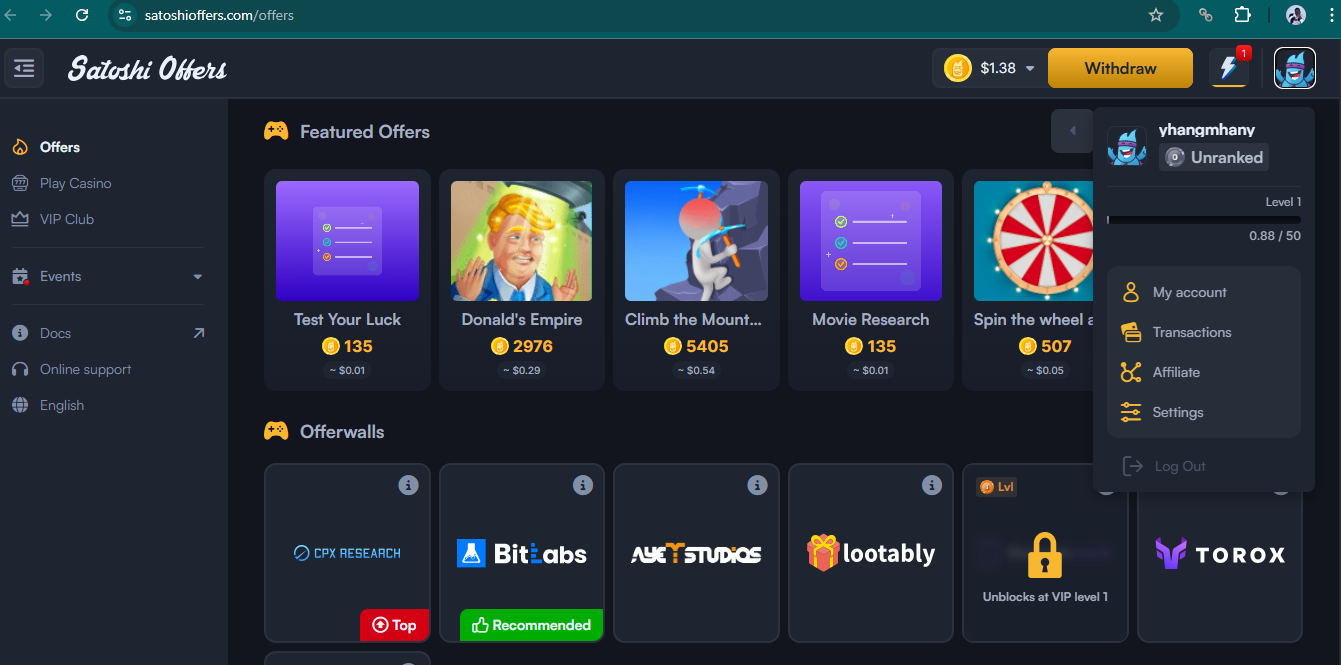The width and height of the screenshot is (1341, 665).
Task: Open the Offers flame icon in sidebar
Action: click(19, 147)
